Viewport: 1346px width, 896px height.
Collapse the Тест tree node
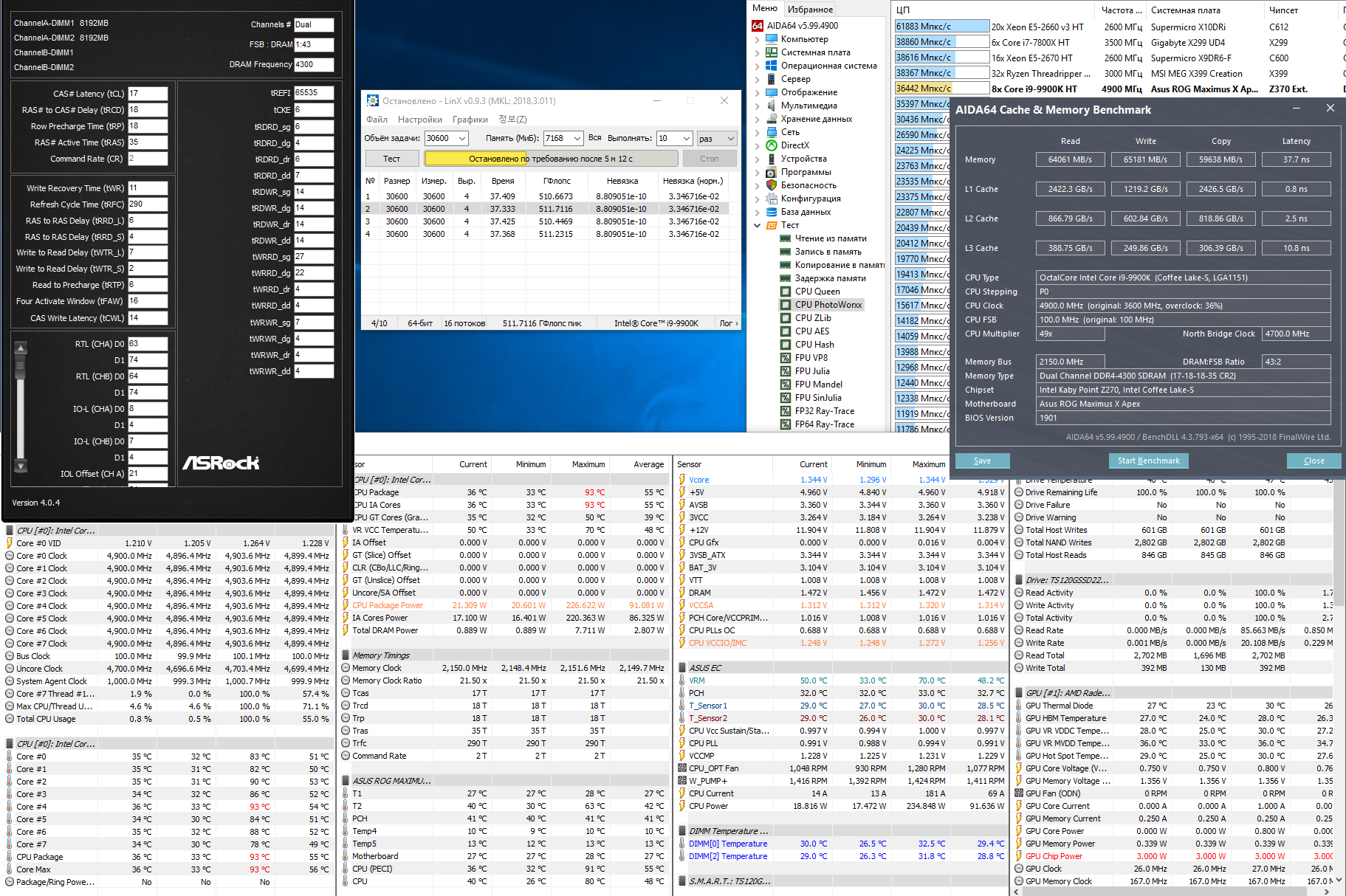tap(758, 225)
